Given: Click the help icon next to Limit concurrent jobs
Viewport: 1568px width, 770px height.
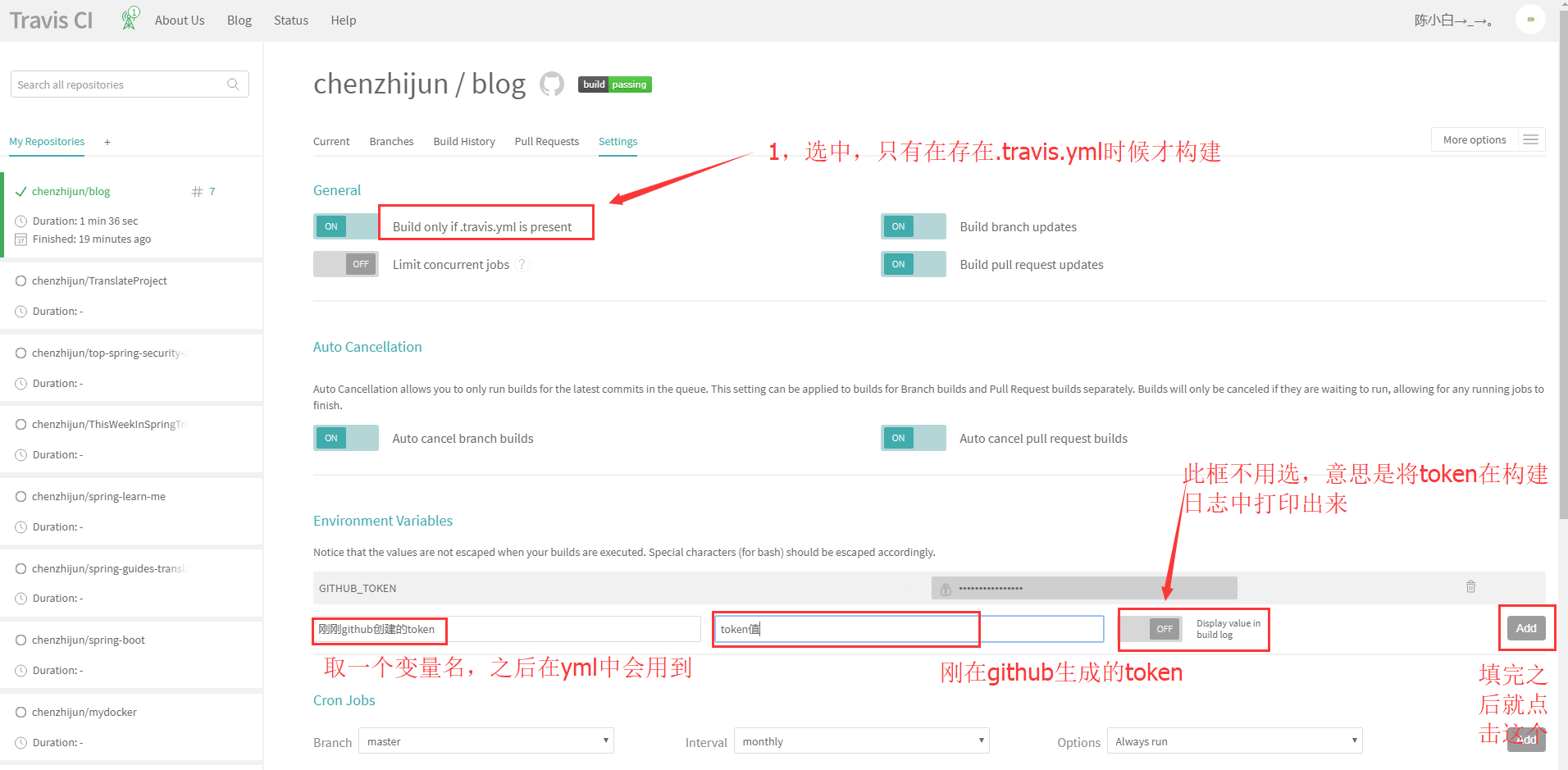Looking at the screenshot, I should [x=522, y=264].
